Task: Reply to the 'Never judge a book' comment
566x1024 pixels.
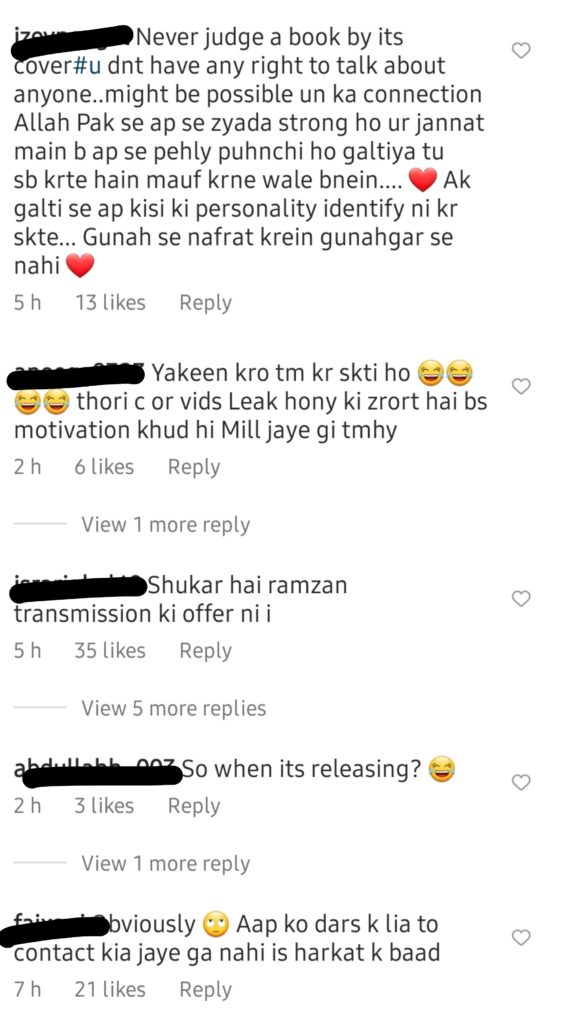Action: tap(206, 303)
